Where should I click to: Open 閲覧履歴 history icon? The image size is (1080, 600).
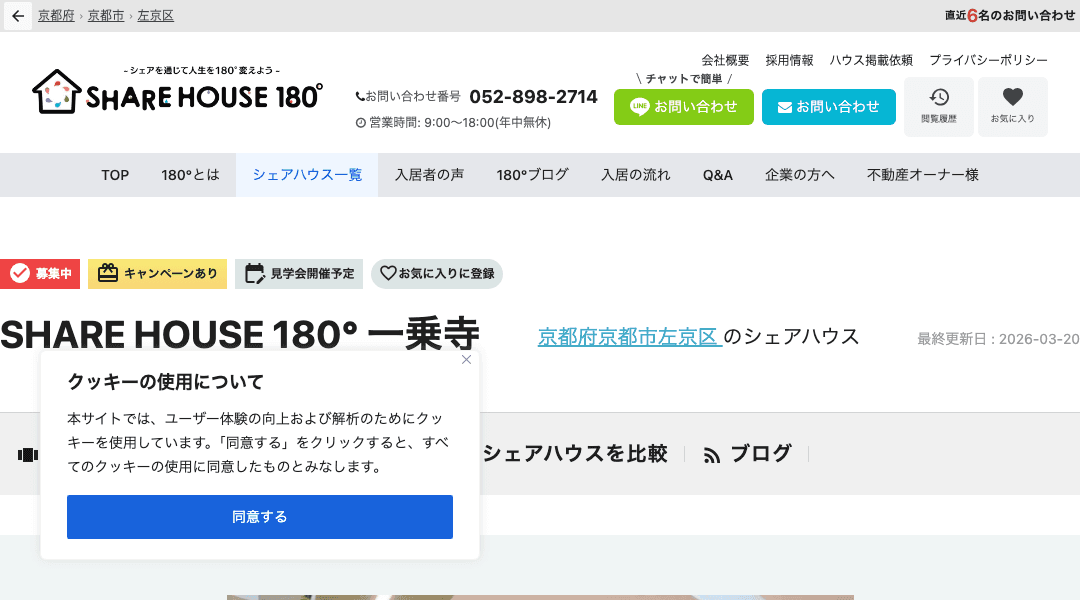point(938,106)
